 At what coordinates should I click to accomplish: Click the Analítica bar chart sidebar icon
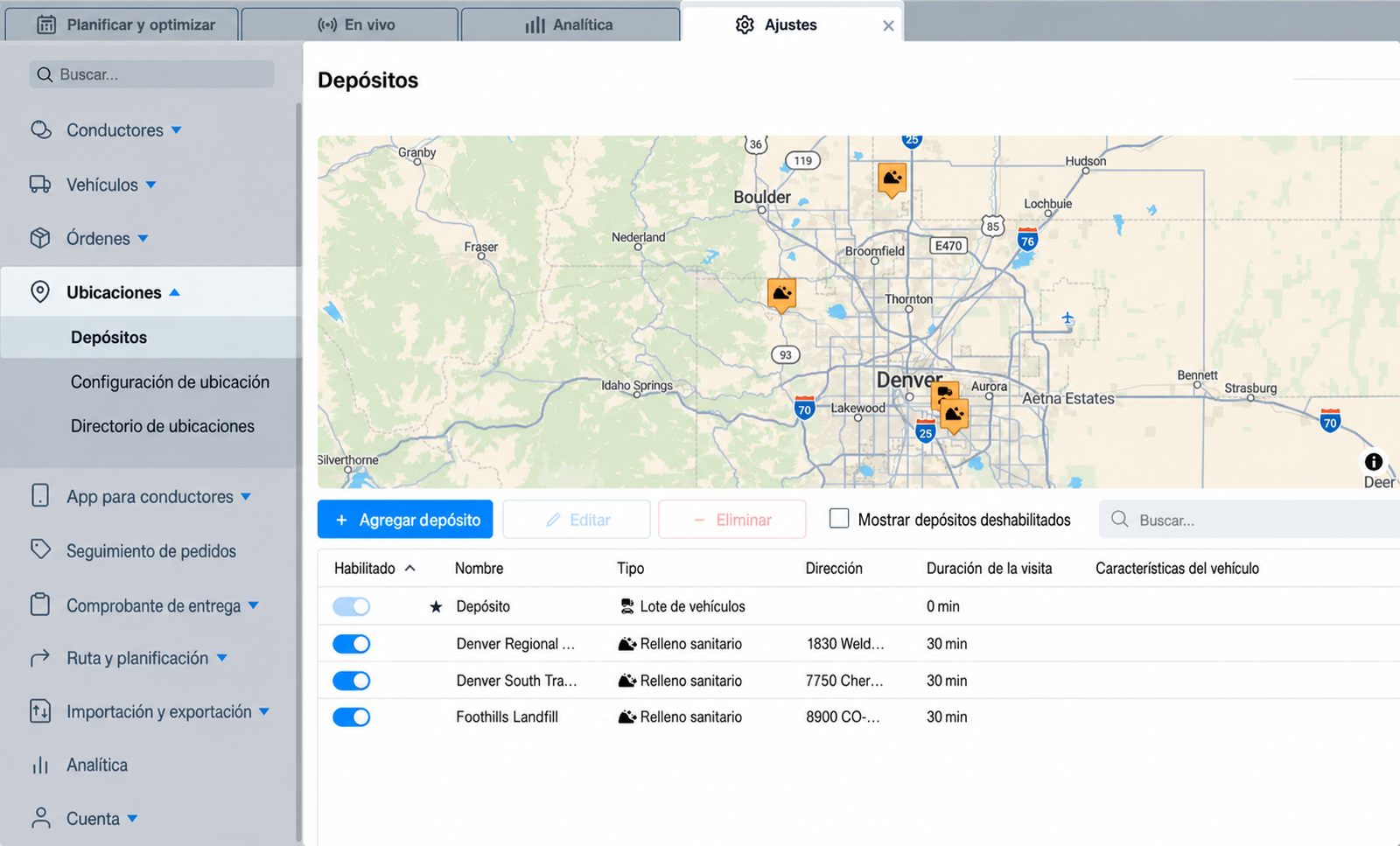coord(40,766)
